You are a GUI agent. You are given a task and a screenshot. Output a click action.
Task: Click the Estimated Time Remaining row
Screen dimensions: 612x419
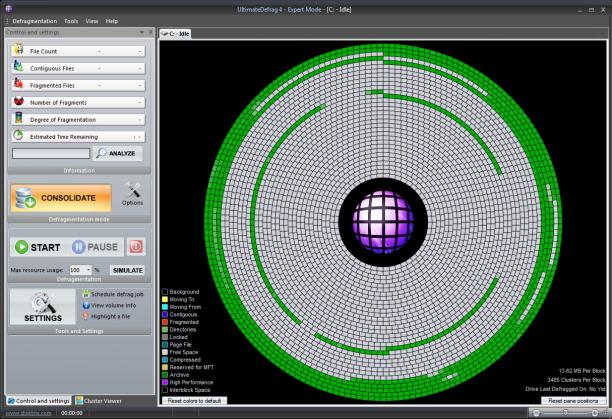(x=78, y=137)
